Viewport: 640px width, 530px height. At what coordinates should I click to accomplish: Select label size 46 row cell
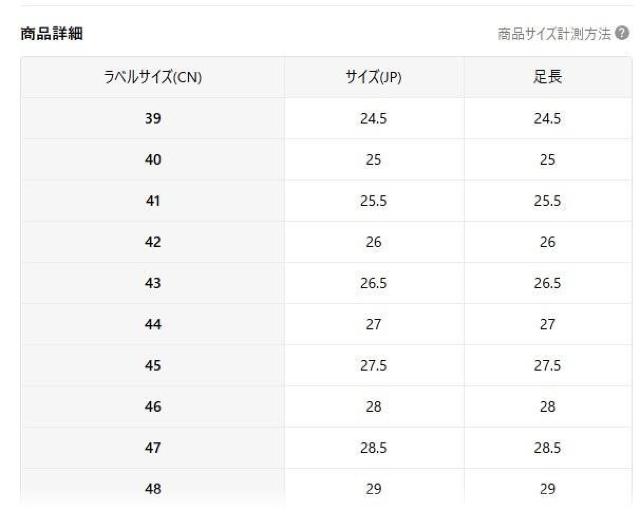(154, 407)
